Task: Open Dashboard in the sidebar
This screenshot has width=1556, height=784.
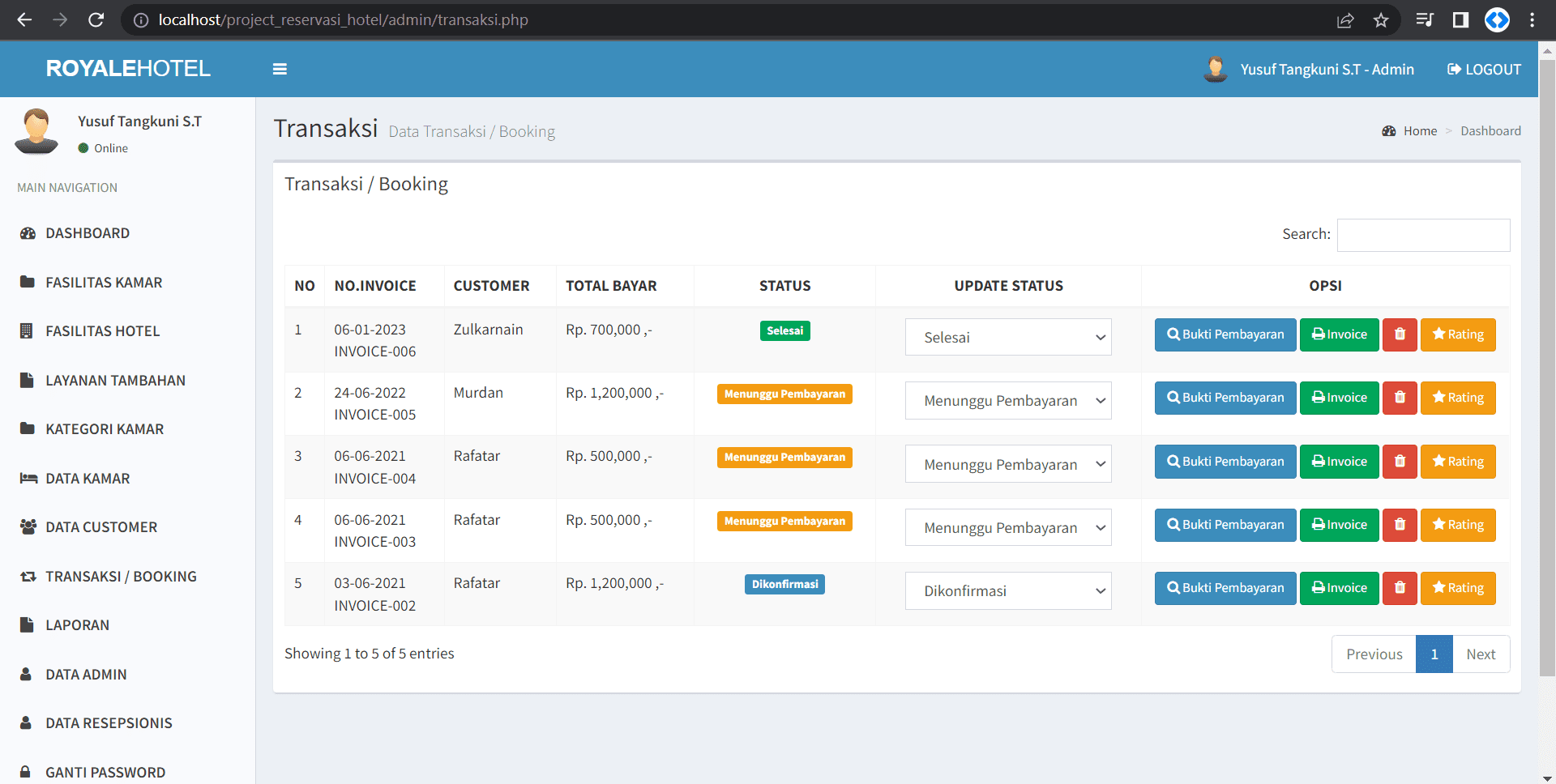Action: point(88,233)
